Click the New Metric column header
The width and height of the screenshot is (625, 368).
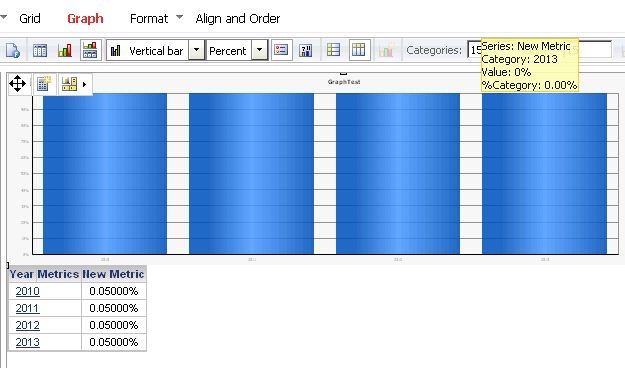(114, 274)
